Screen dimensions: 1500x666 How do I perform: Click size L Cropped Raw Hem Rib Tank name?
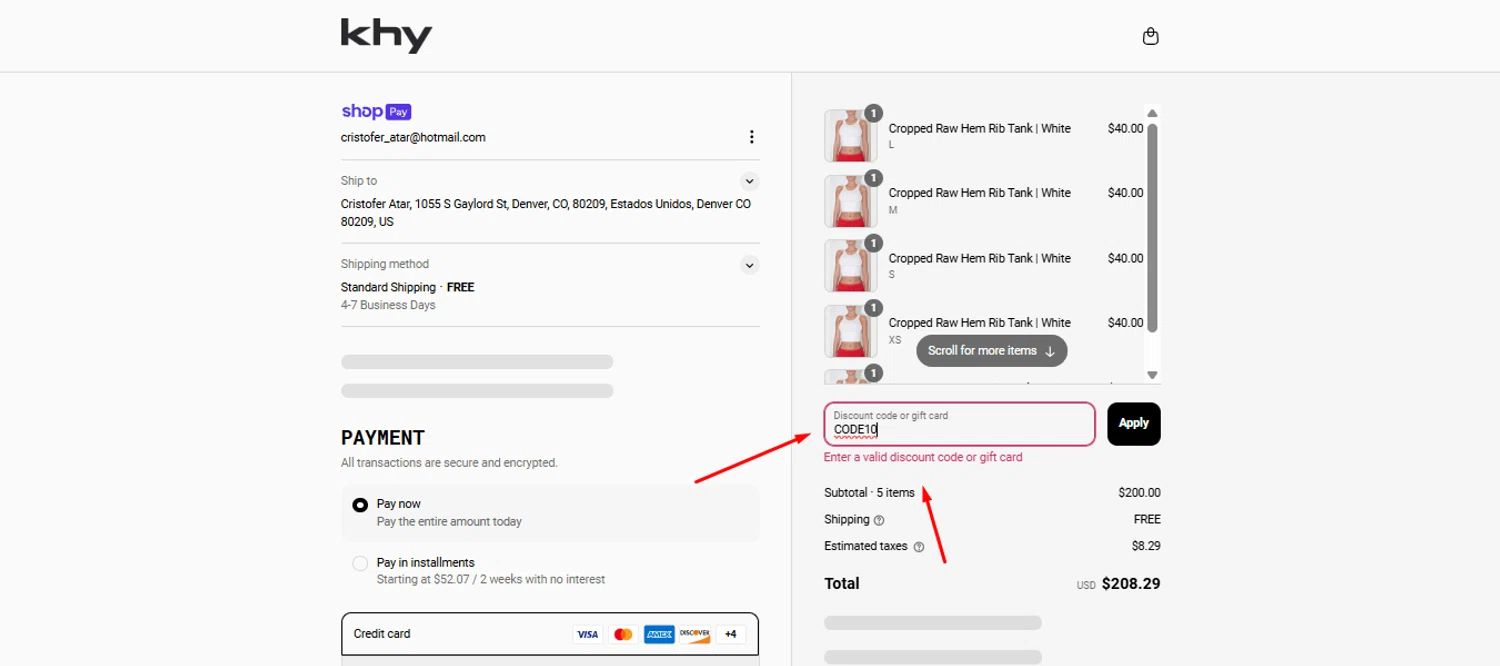(979, 128)
